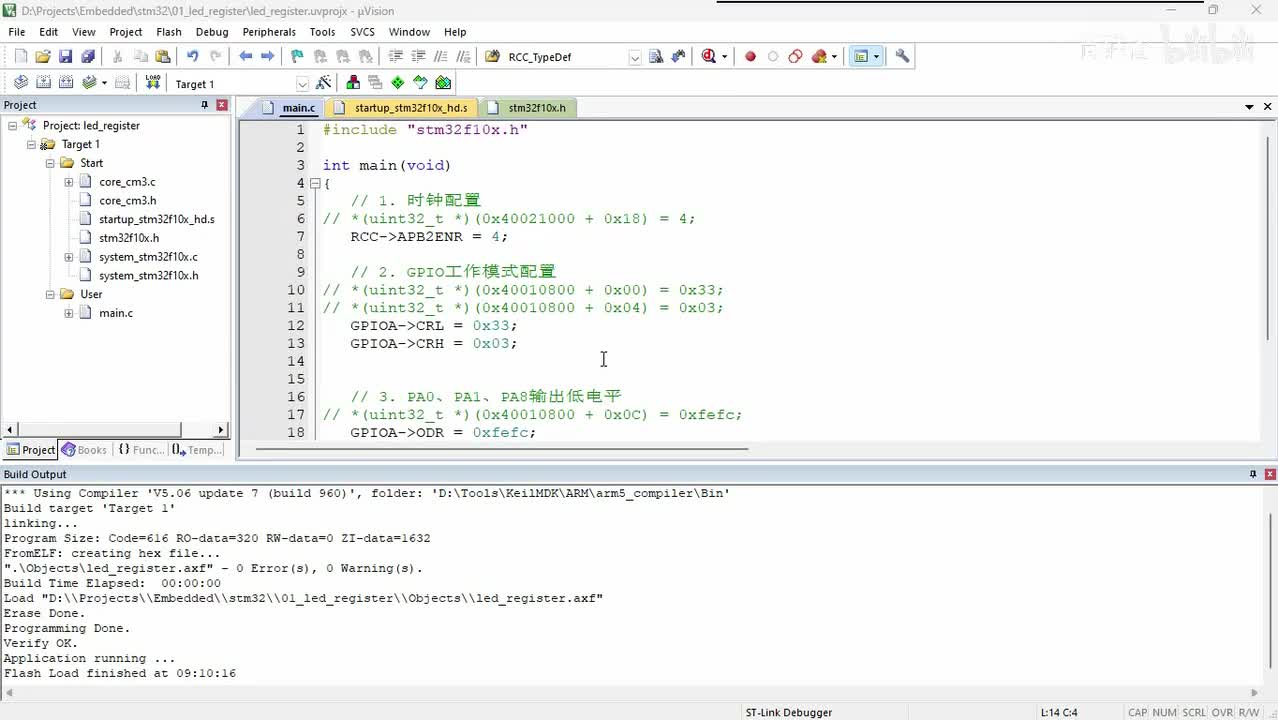Image resolution: width=1278 pixels, height=720 pixels.
Task: Click the Save All icon
Action: [88, 57]
